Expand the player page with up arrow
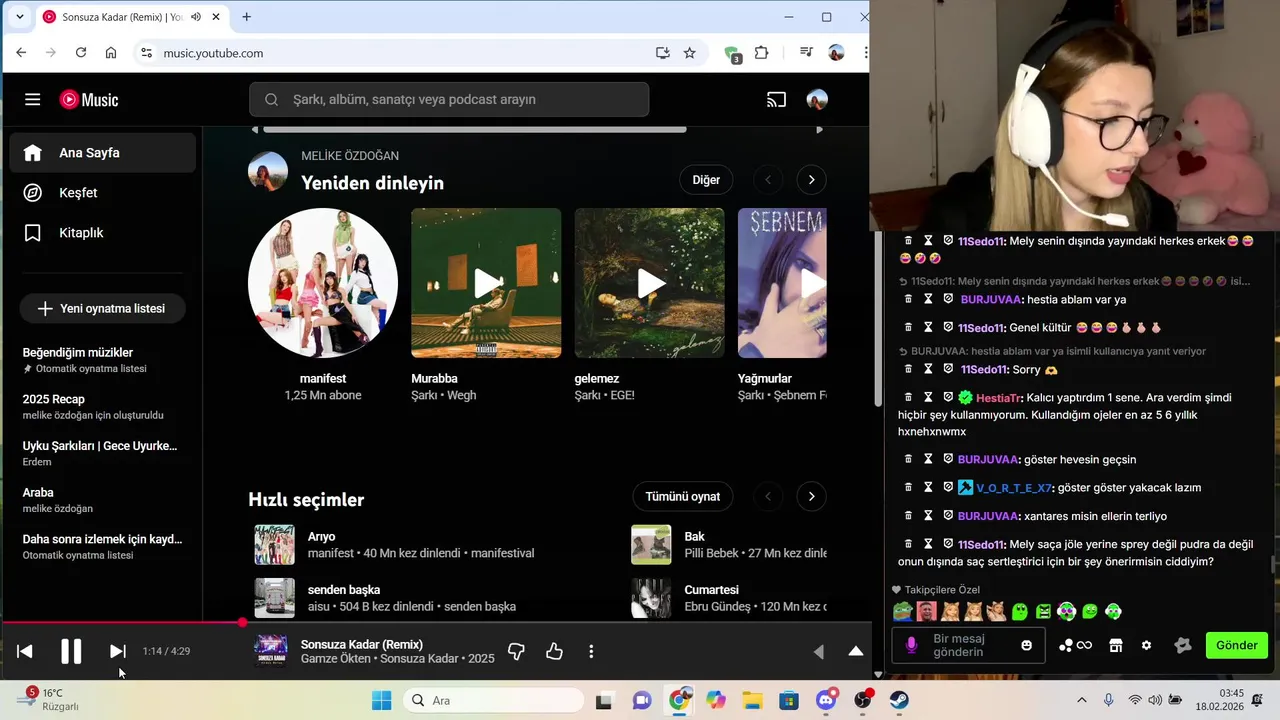The width and height of the screenshot is (1280, 720). pos(856,651)
